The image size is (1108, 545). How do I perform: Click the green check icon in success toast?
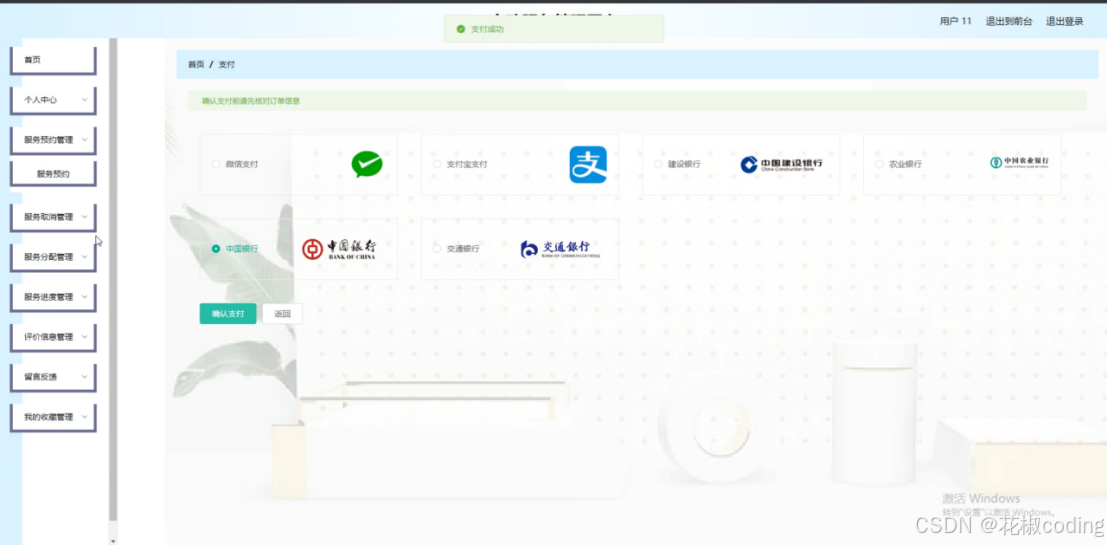pyautogui.click(x=461, y=29)
